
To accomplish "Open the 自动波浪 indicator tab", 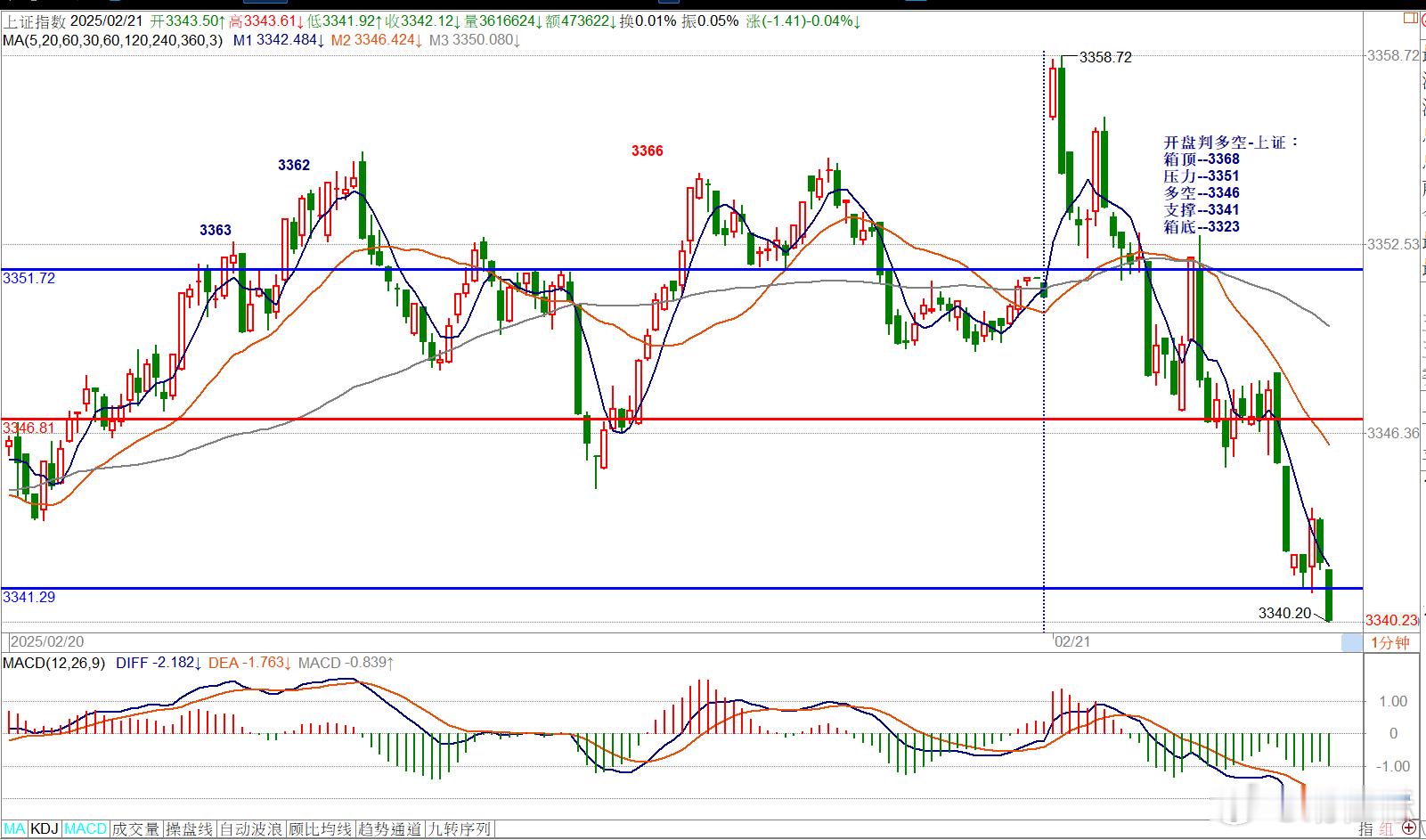I will click(251, 828).
